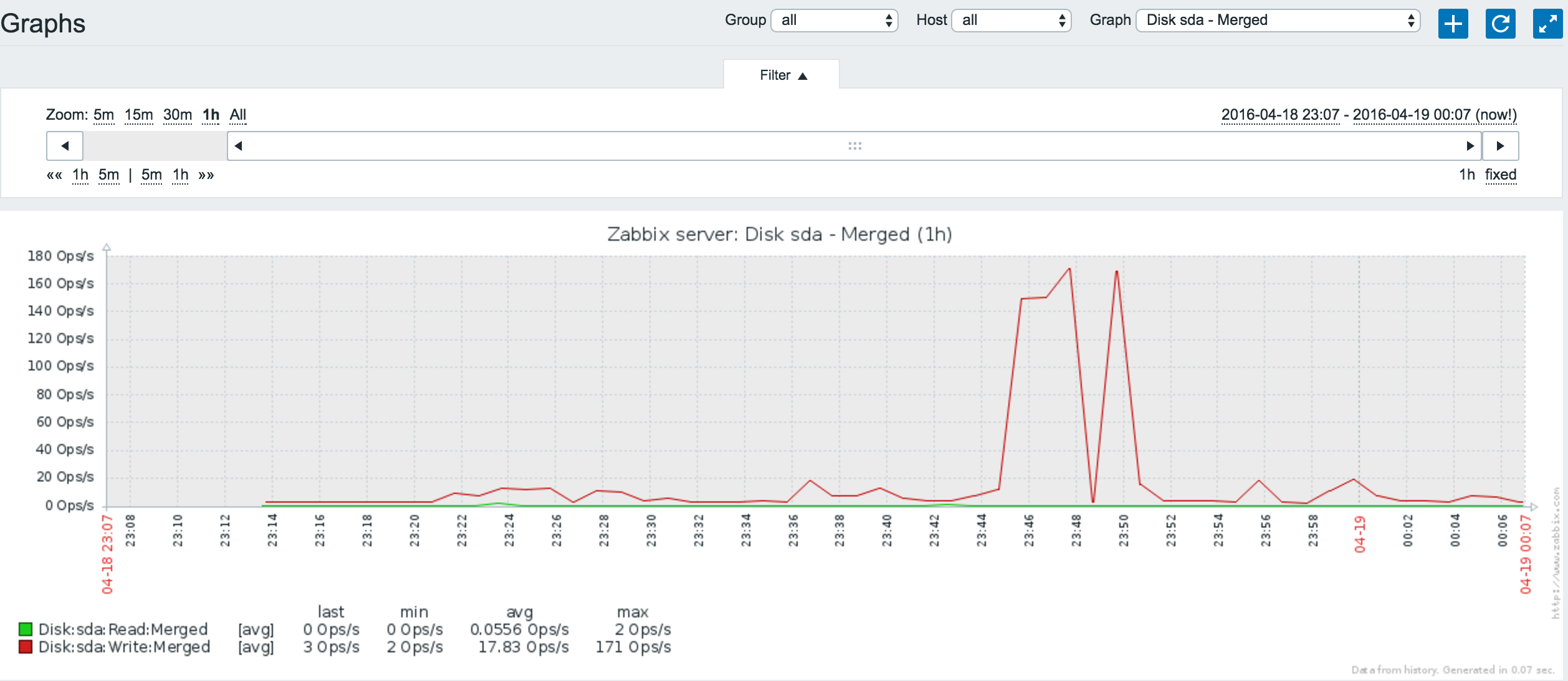Click the double right chevron navigation
The height and width of the screenshot is (681, 1568).
point(206,175)
